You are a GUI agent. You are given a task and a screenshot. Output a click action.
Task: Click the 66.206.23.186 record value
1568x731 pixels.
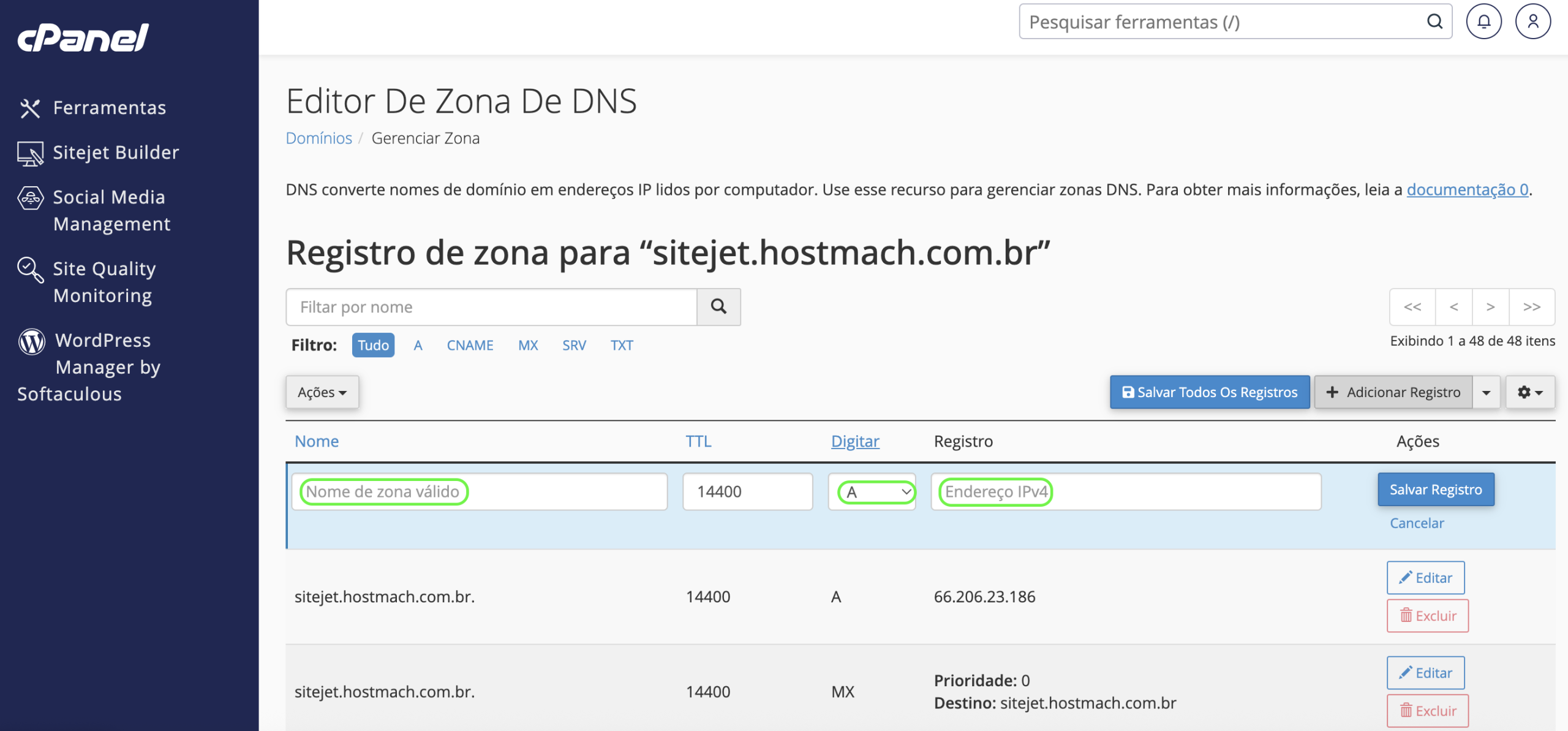(x=985, y=596)
